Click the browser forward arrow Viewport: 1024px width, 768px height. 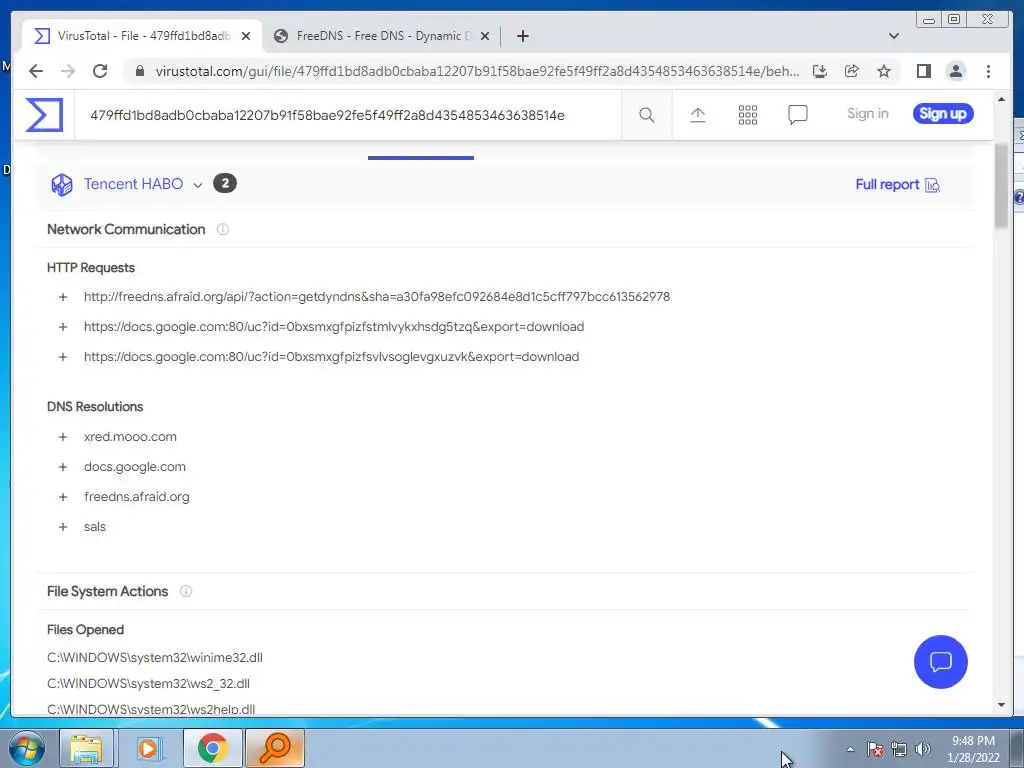pos(68,71)
